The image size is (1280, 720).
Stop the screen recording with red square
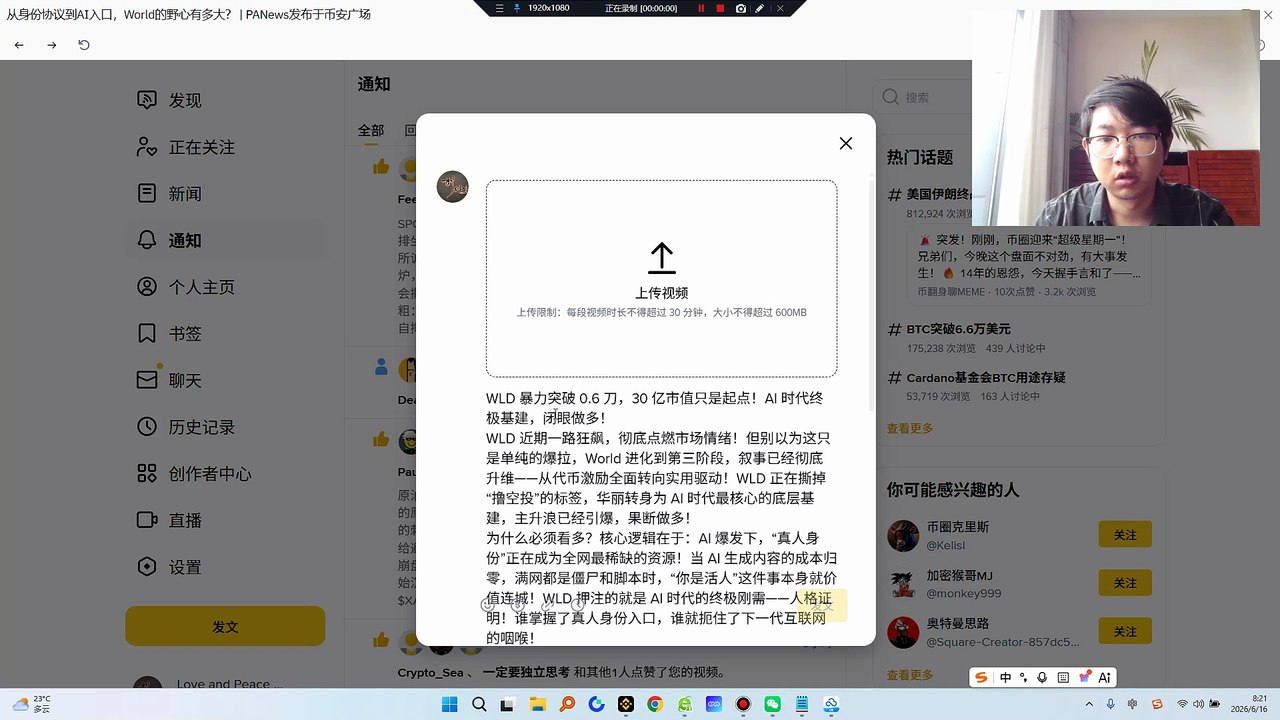720,8
